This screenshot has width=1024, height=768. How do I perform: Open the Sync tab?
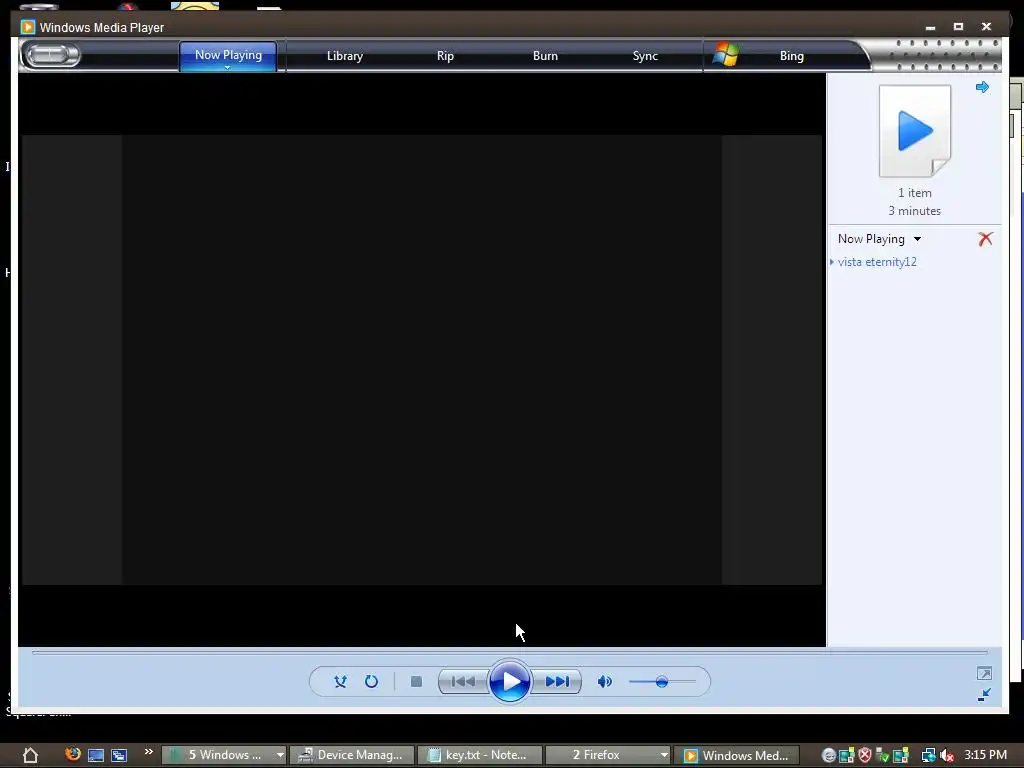click(645, 56)
